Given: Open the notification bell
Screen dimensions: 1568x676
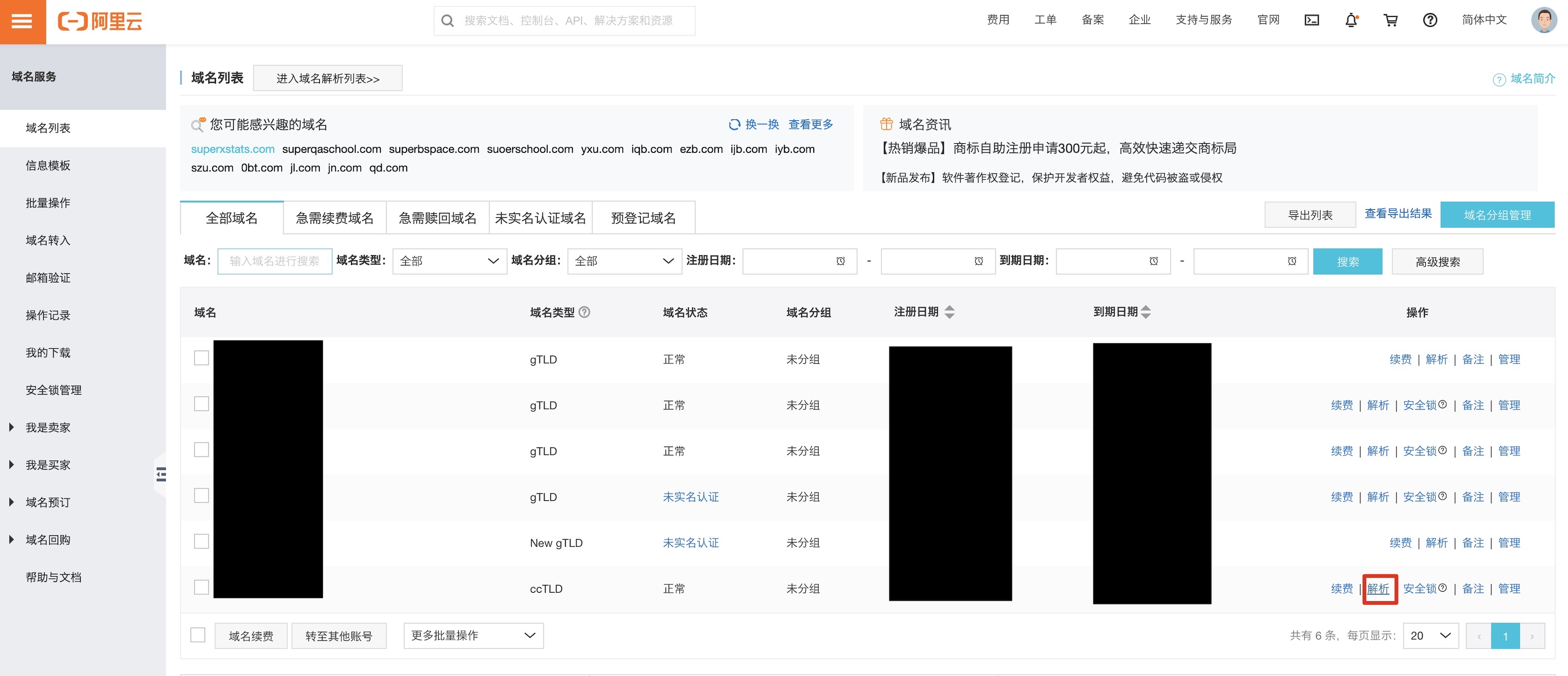Looking at the screenshot, I should point(1351,20).
